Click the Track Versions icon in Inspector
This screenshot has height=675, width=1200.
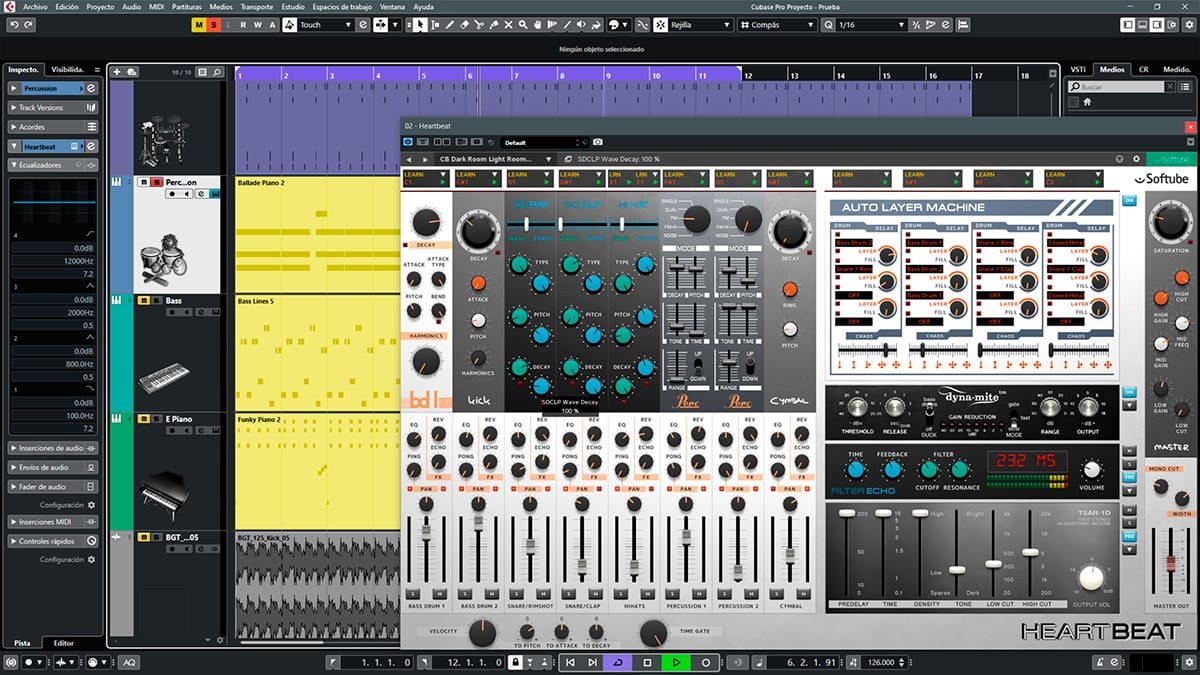coord(91,107)
